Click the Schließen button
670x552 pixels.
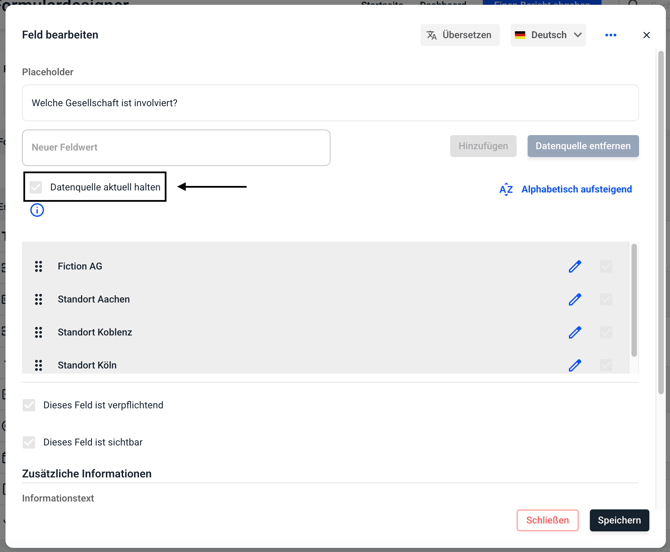(x=548, y=520)
